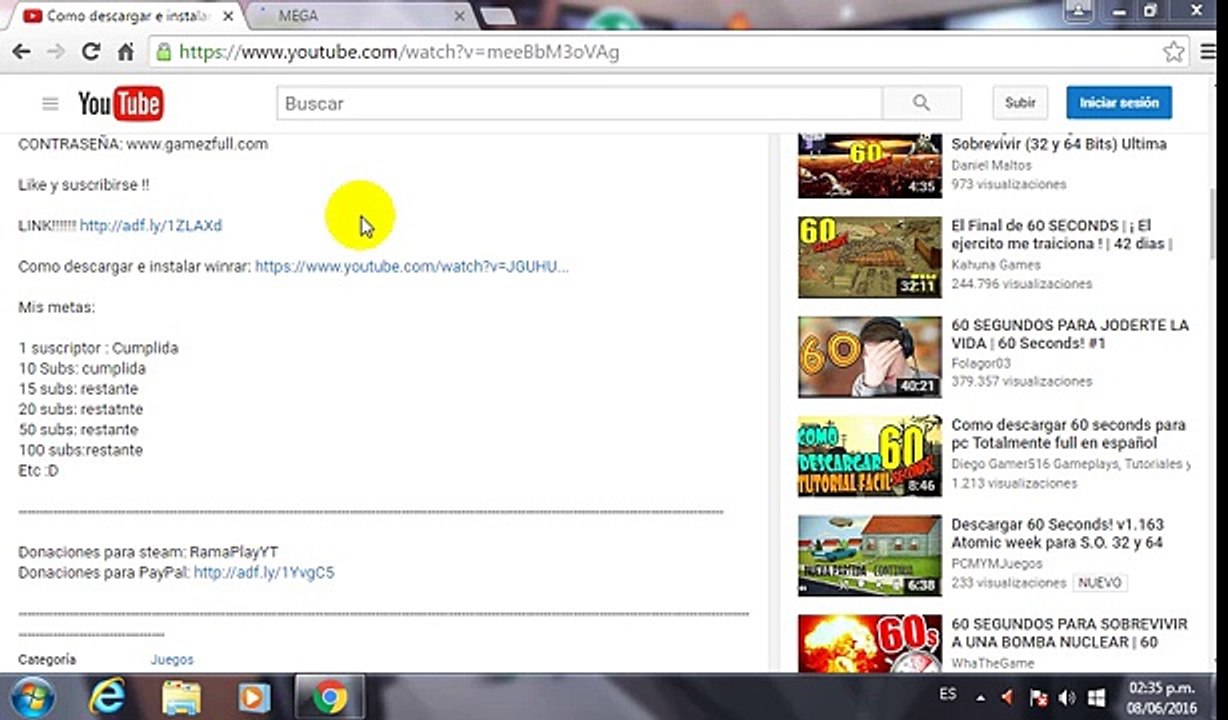Screen dimensions: 1228x720
Task: Open 'SOBREVIVIR A UNA BOMBA NUCLEAR' thumbnail
Action: 870,643
